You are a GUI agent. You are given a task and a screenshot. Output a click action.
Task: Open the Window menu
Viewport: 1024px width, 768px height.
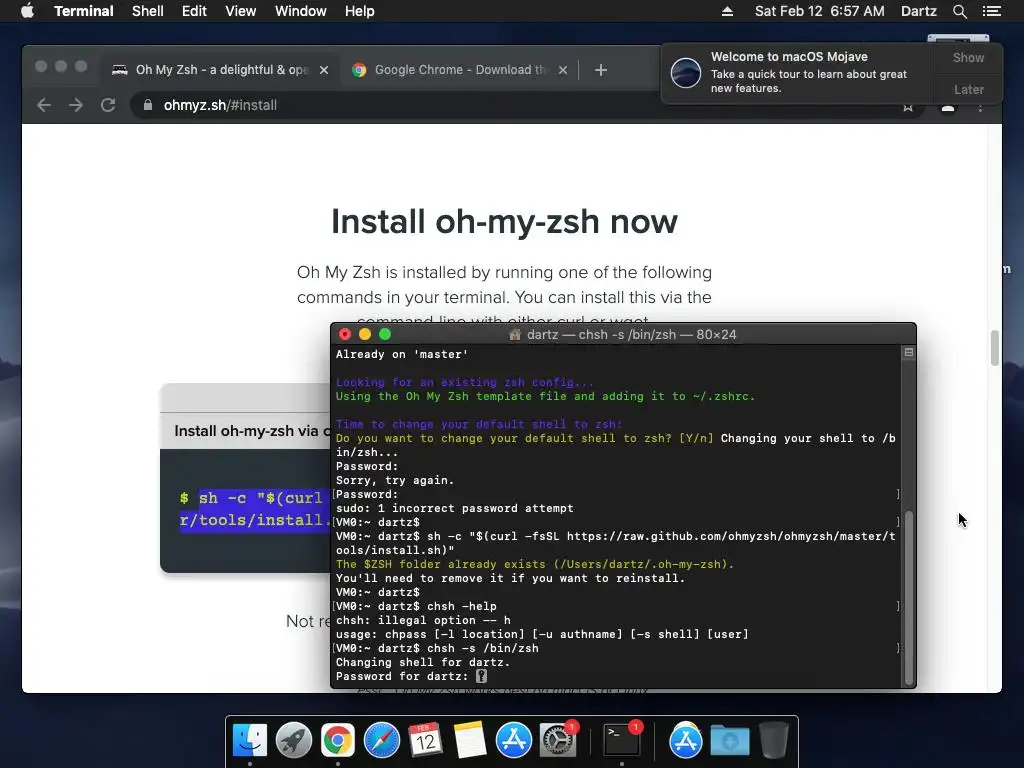(300, 11)
